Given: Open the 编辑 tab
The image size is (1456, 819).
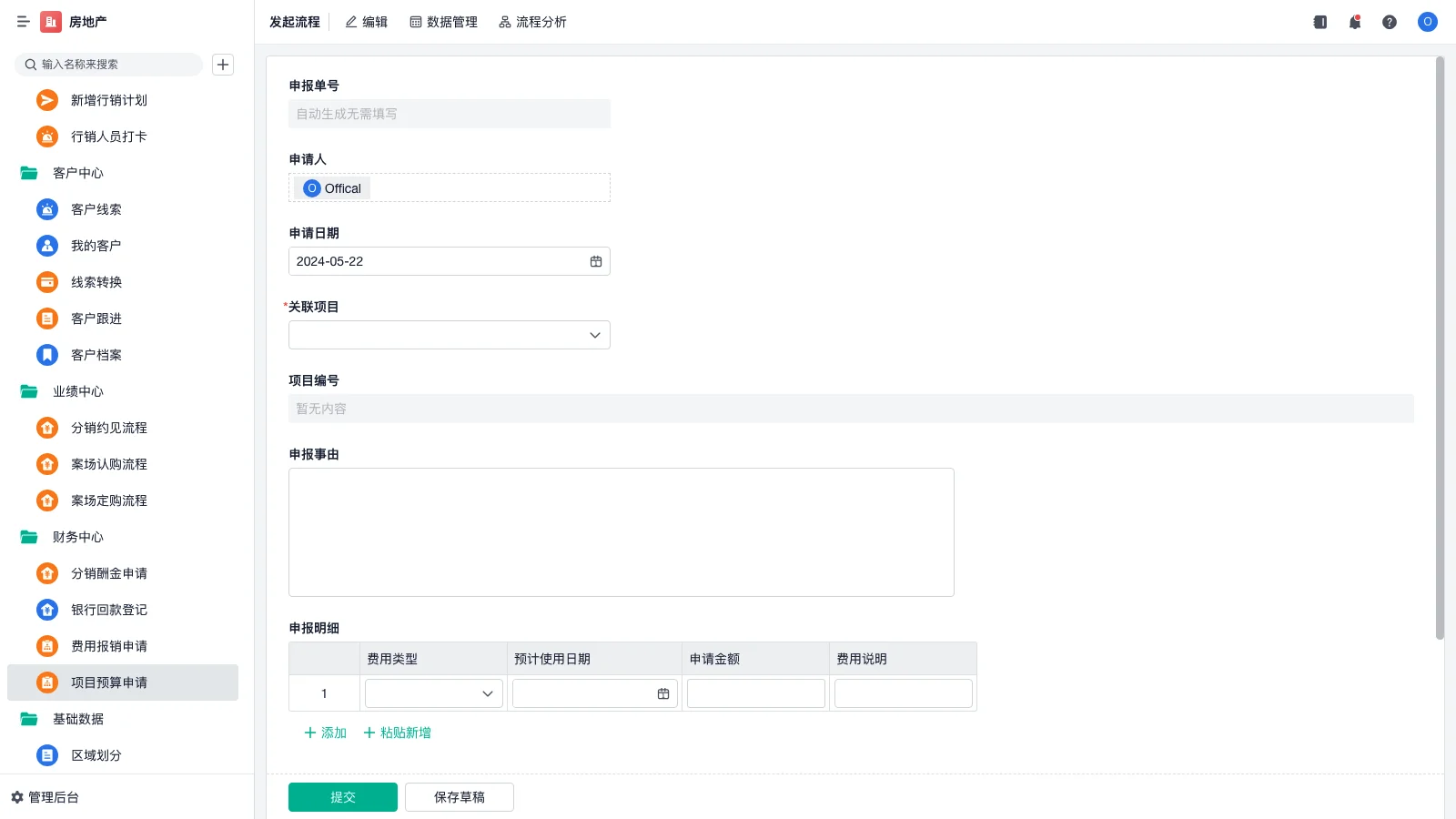Looking at the screenshot, I should (x=367, y=22).
